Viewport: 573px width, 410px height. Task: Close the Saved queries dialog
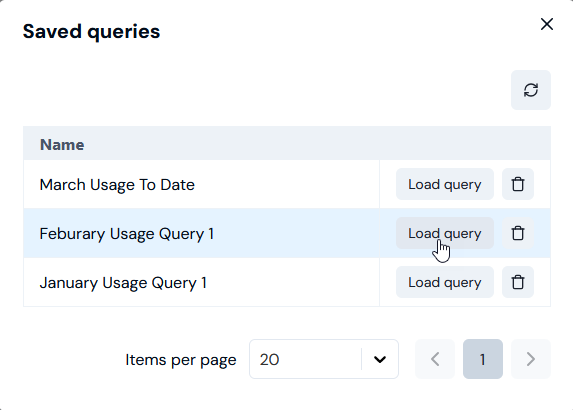547,24
